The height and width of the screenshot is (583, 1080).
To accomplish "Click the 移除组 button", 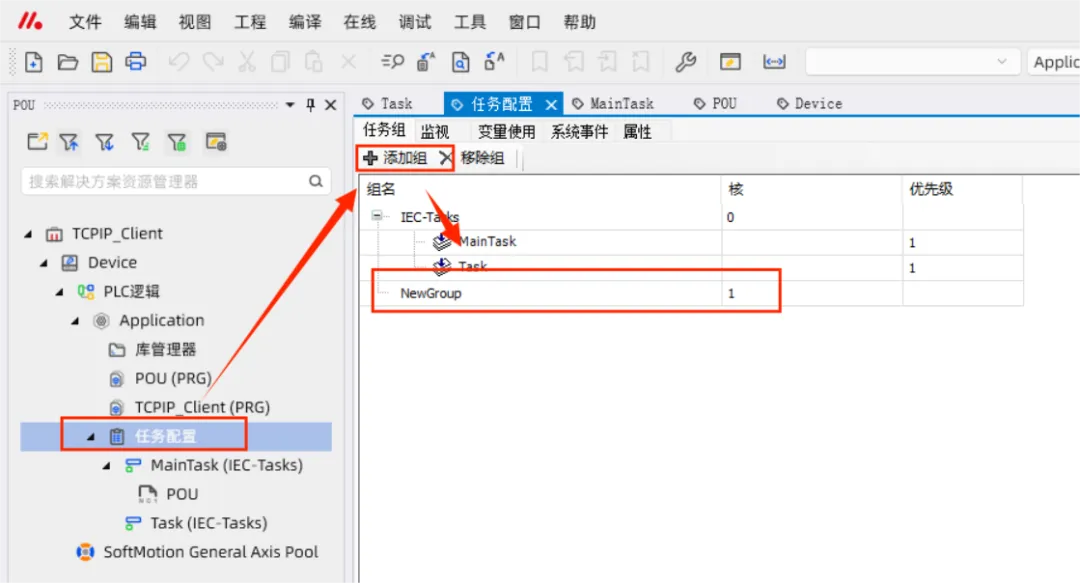I will pyautogui.click(x=473, y=158).
